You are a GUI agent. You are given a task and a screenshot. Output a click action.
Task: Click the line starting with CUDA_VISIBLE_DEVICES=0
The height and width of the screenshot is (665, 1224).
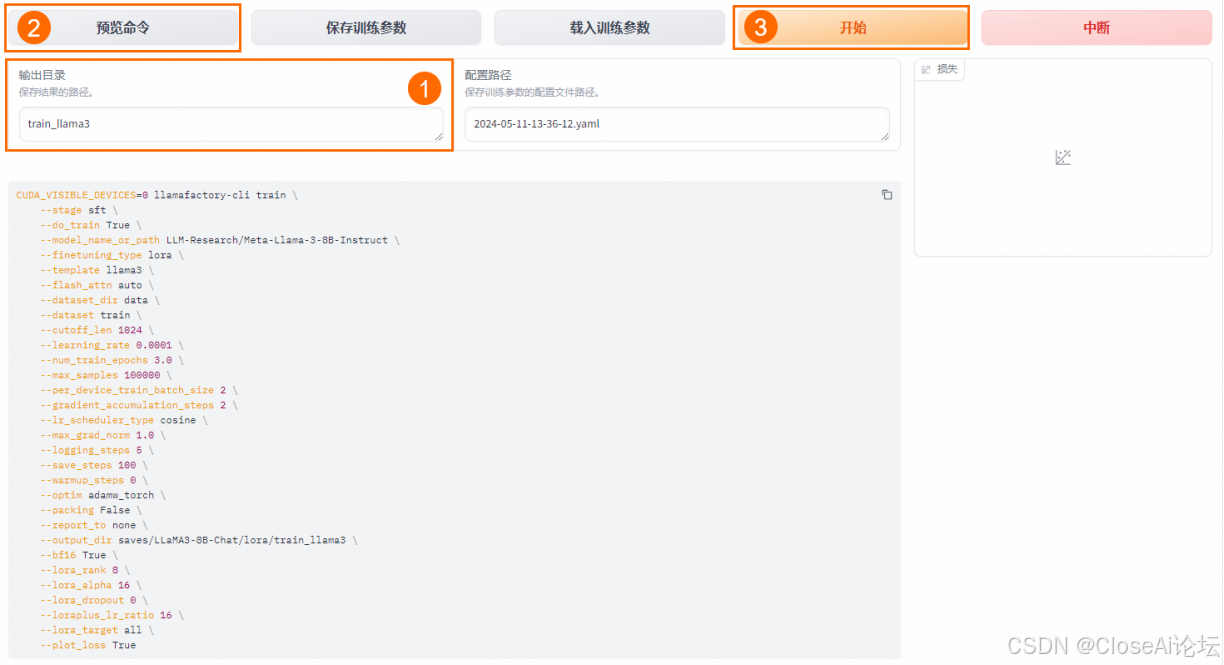click(x=157, y=195)
